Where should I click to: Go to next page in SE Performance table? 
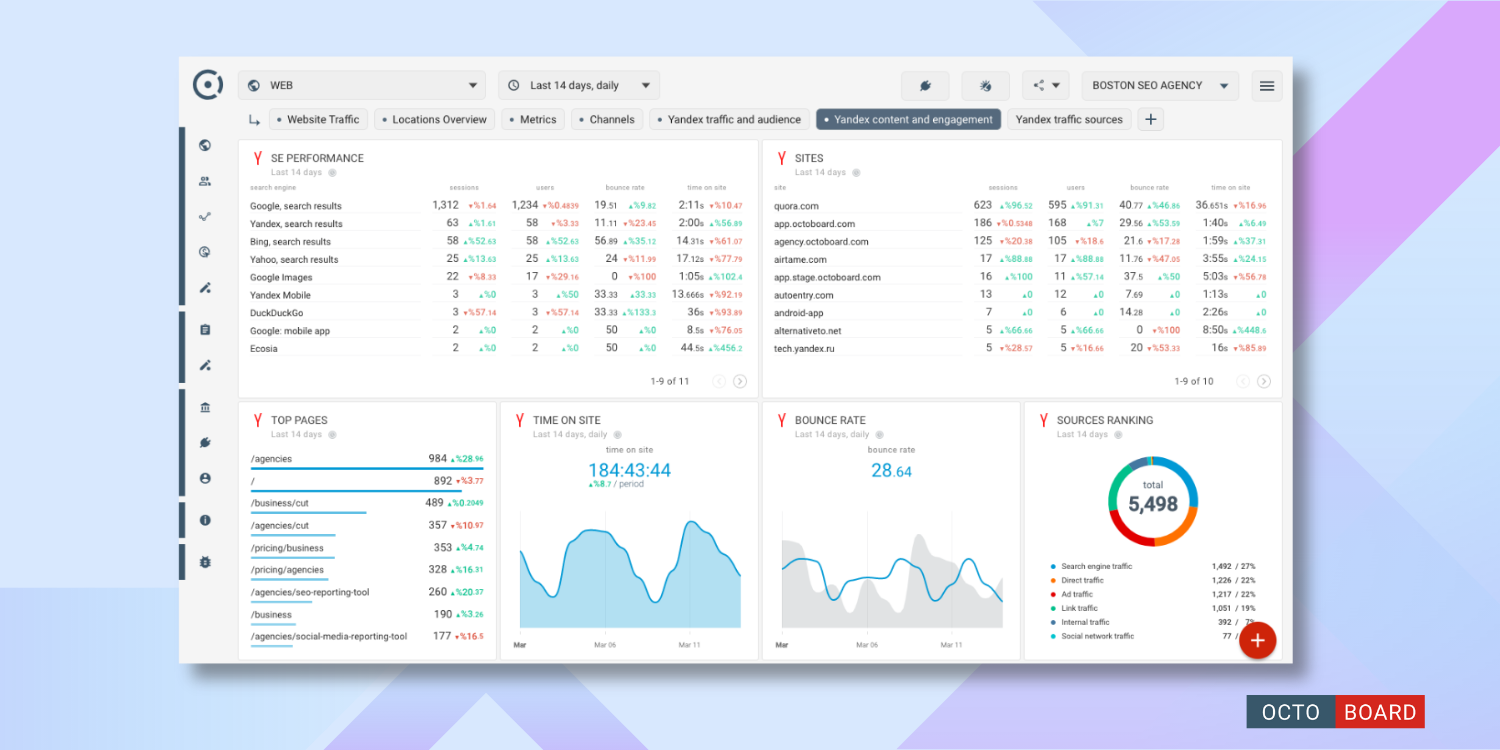tap(740, 381)
